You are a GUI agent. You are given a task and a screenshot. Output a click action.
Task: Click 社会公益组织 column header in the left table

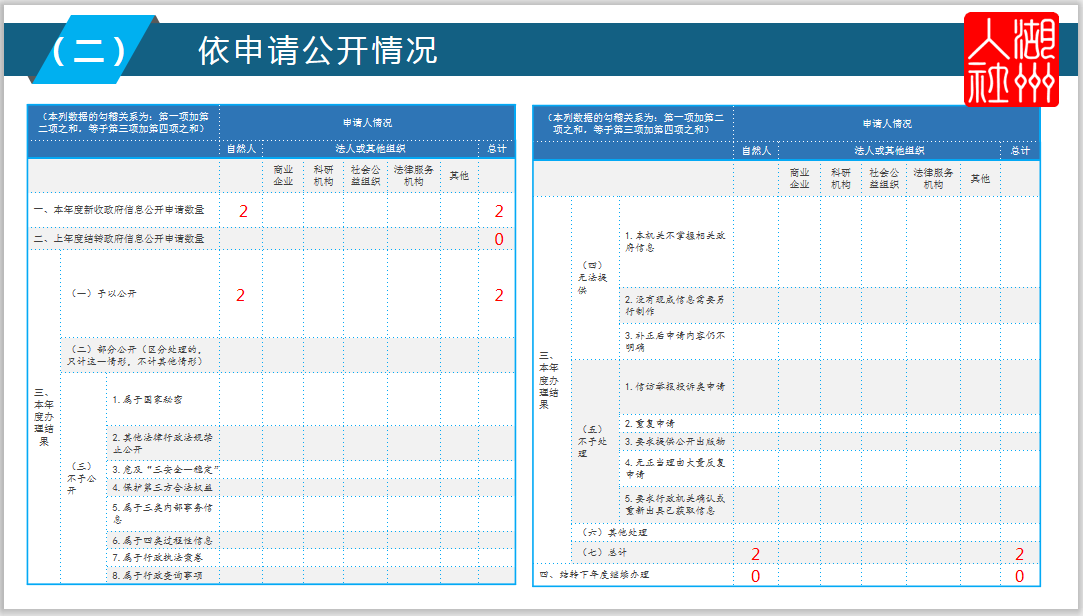365,175
